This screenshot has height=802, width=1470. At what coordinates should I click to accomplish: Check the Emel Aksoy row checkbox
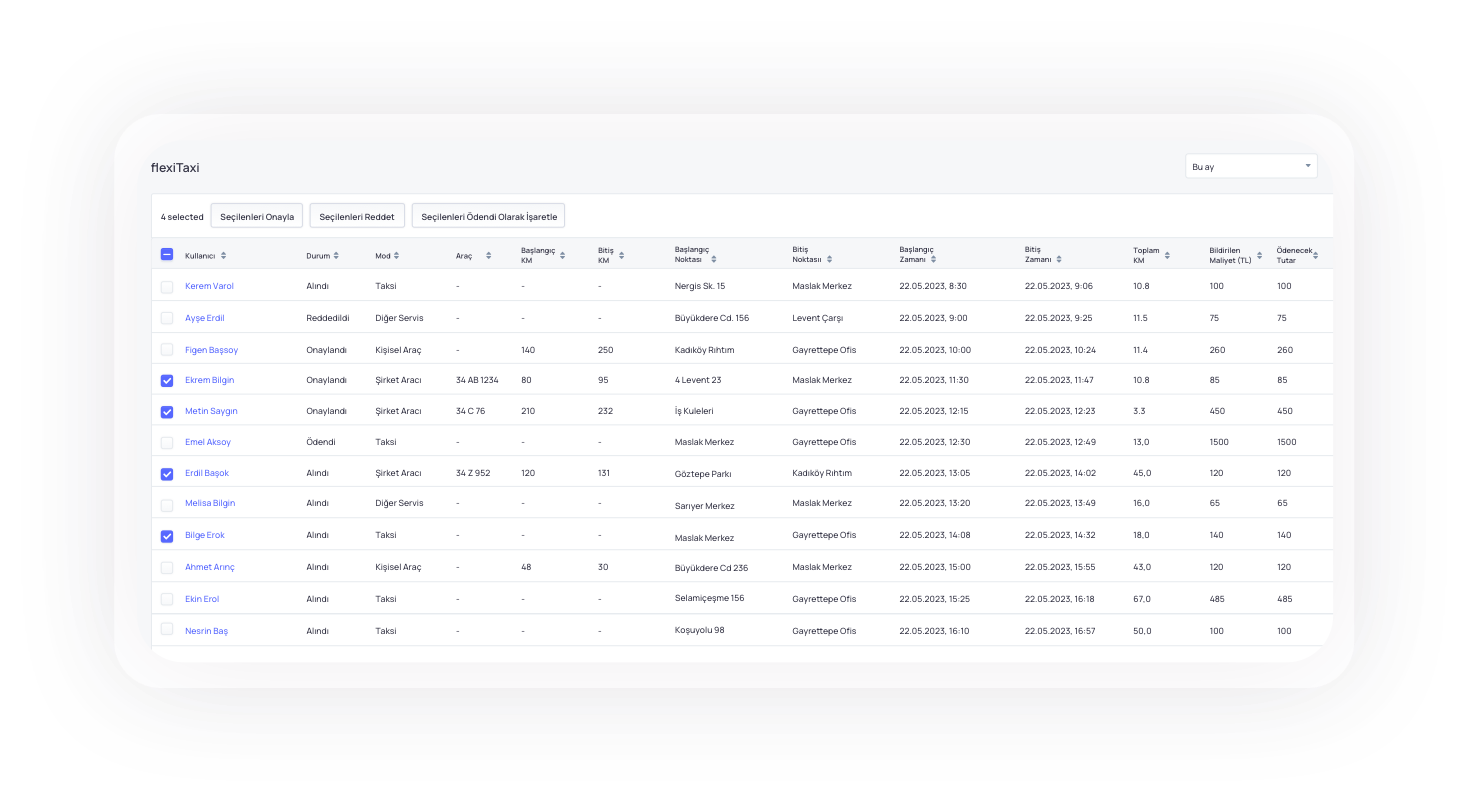tap(167, 442)
